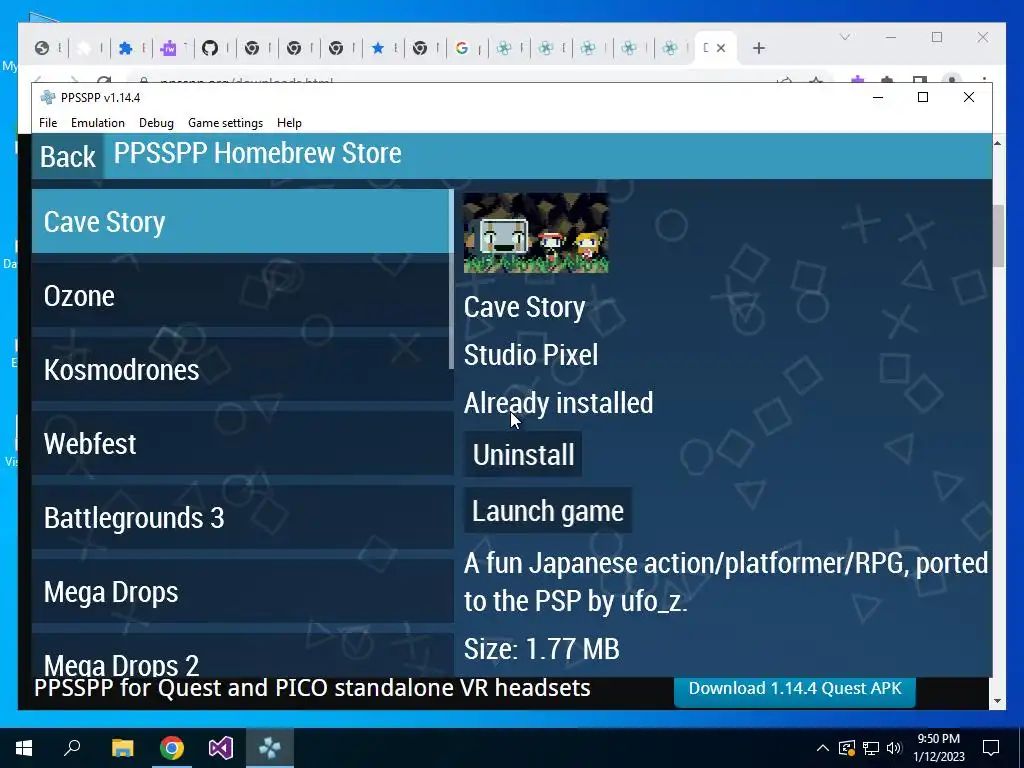Open a new Chrome tab
The height and width of the screenshot is (768, 1024).
coord(758,48)
